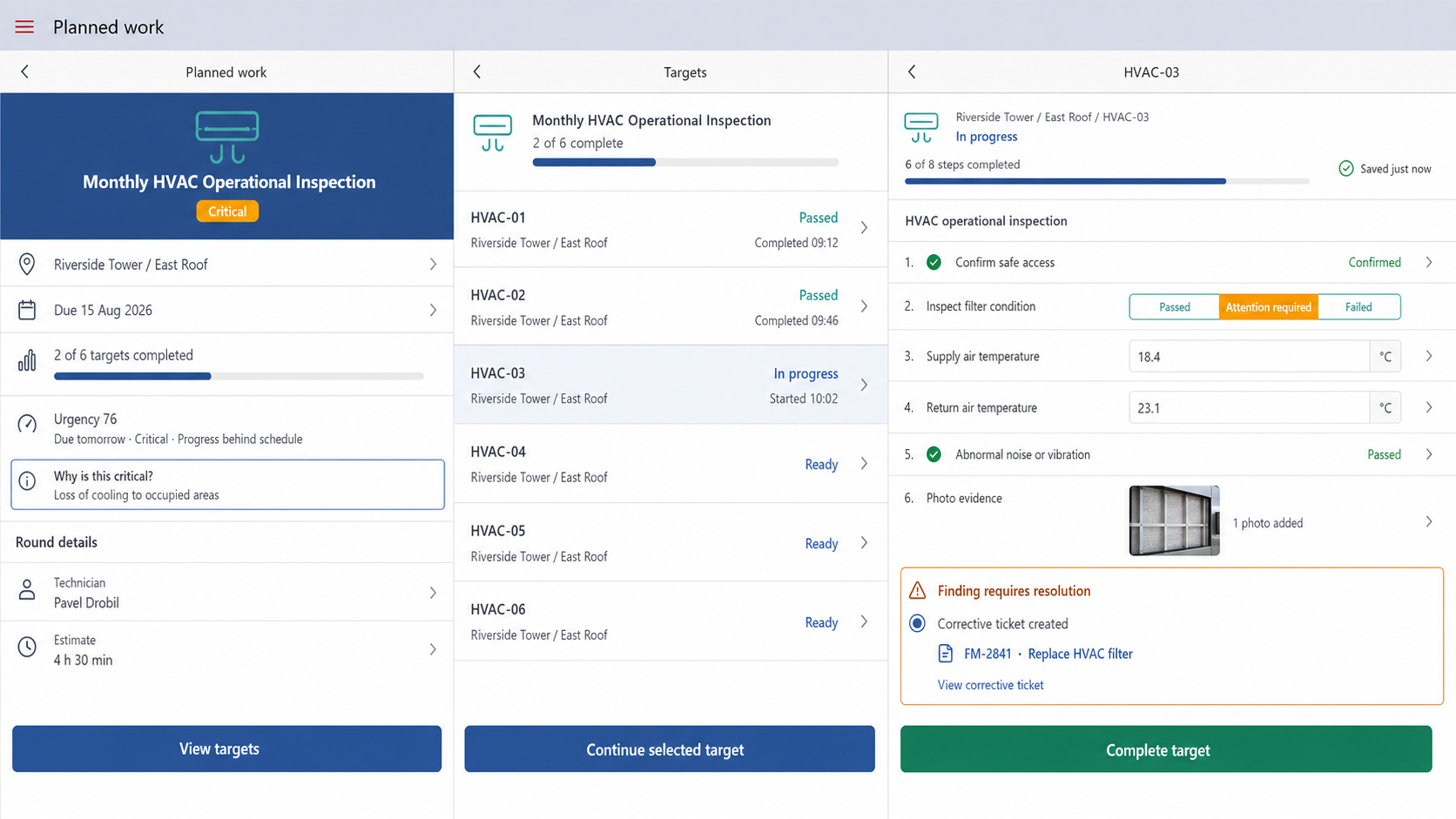
Task: Click the 2 of 6 targets completed progress bar
Action: [x=239, y=376]
